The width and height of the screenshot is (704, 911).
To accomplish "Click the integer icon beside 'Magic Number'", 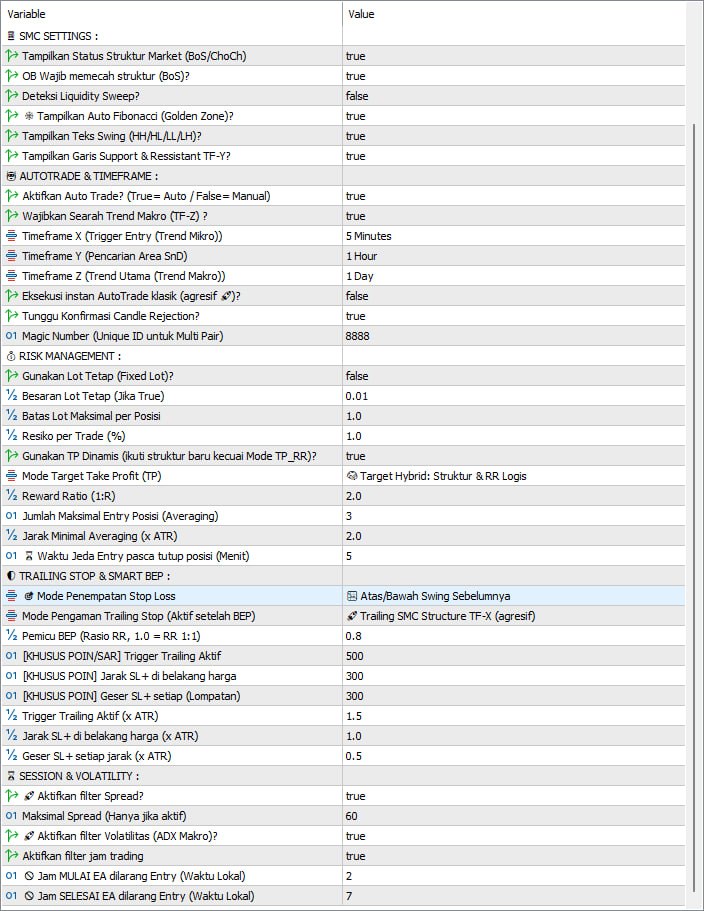I will coord(12,336).
